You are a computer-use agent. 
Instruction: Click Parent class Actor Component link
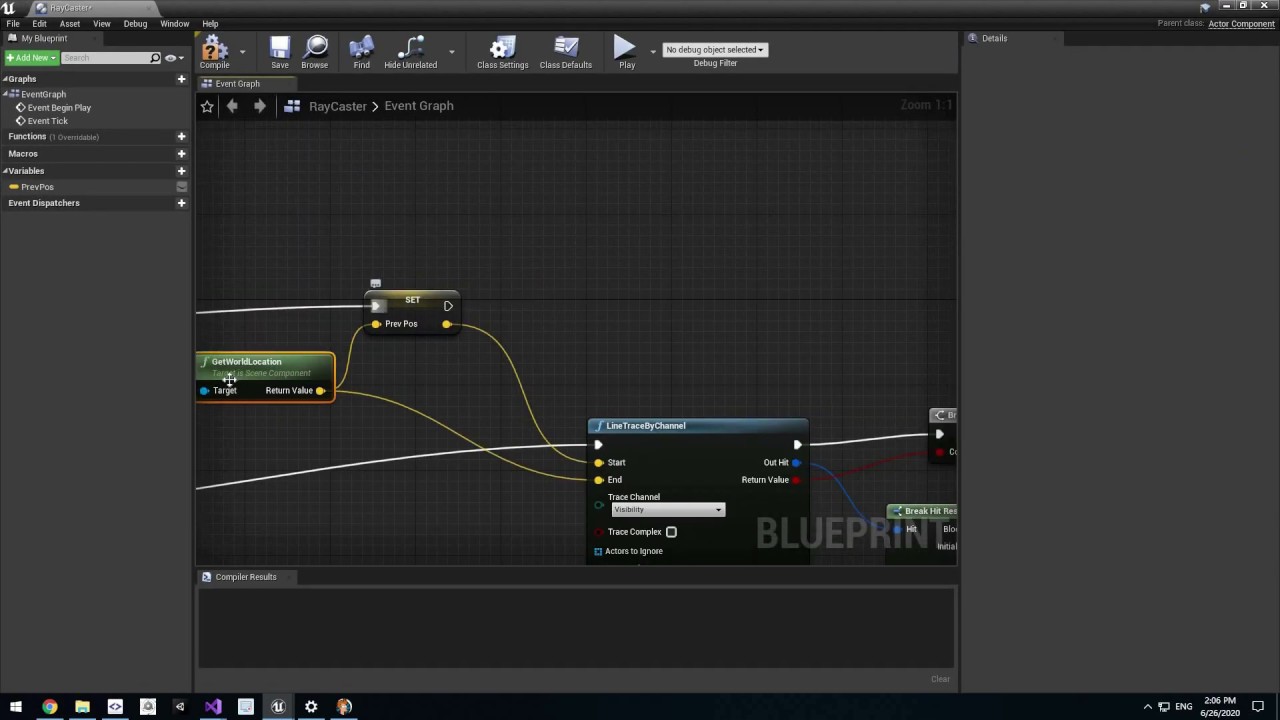[x=1241, y=24]
